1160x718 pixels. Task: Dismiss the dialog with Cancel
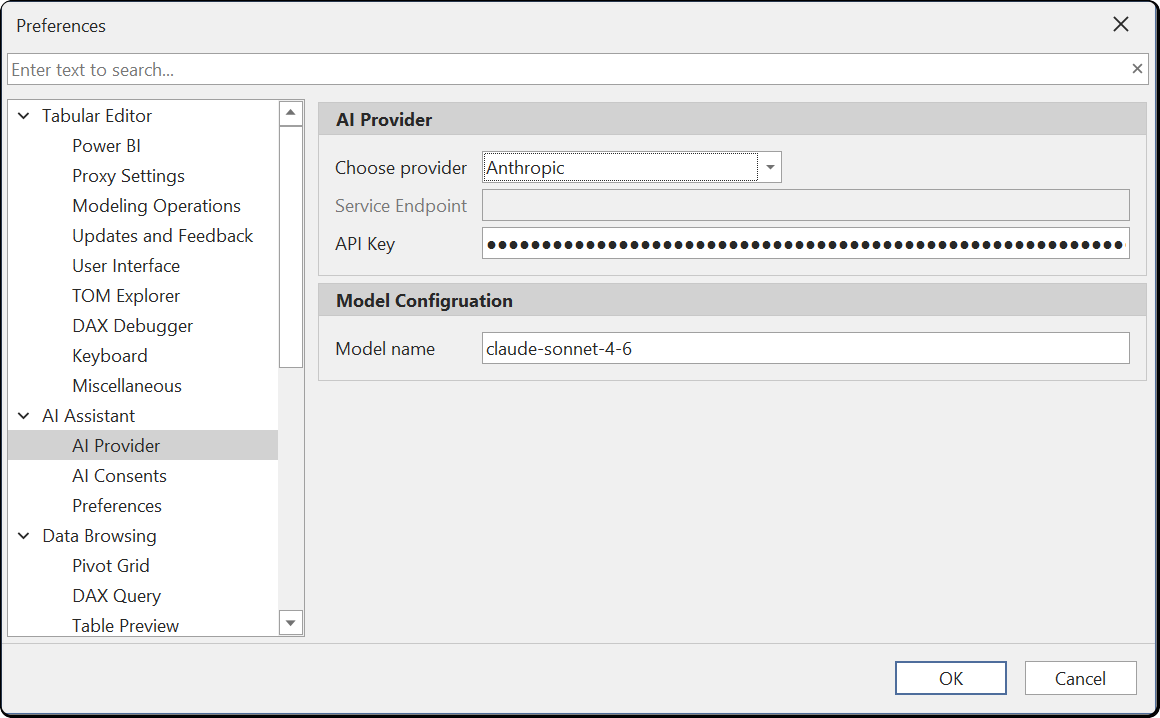1080,677
